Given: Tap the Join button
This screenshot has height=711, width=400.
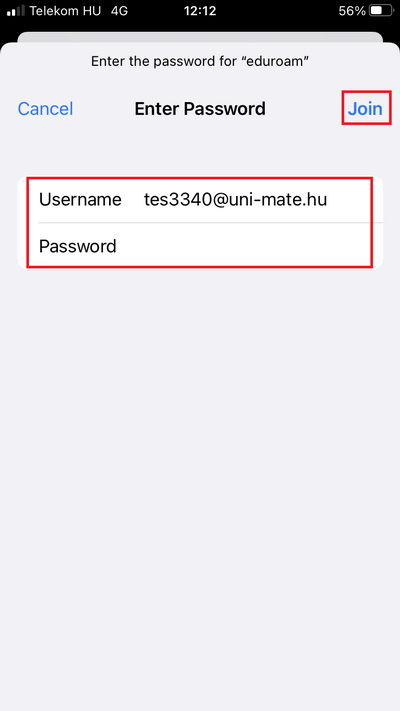Looking at the screenshot, I should 365,109.
